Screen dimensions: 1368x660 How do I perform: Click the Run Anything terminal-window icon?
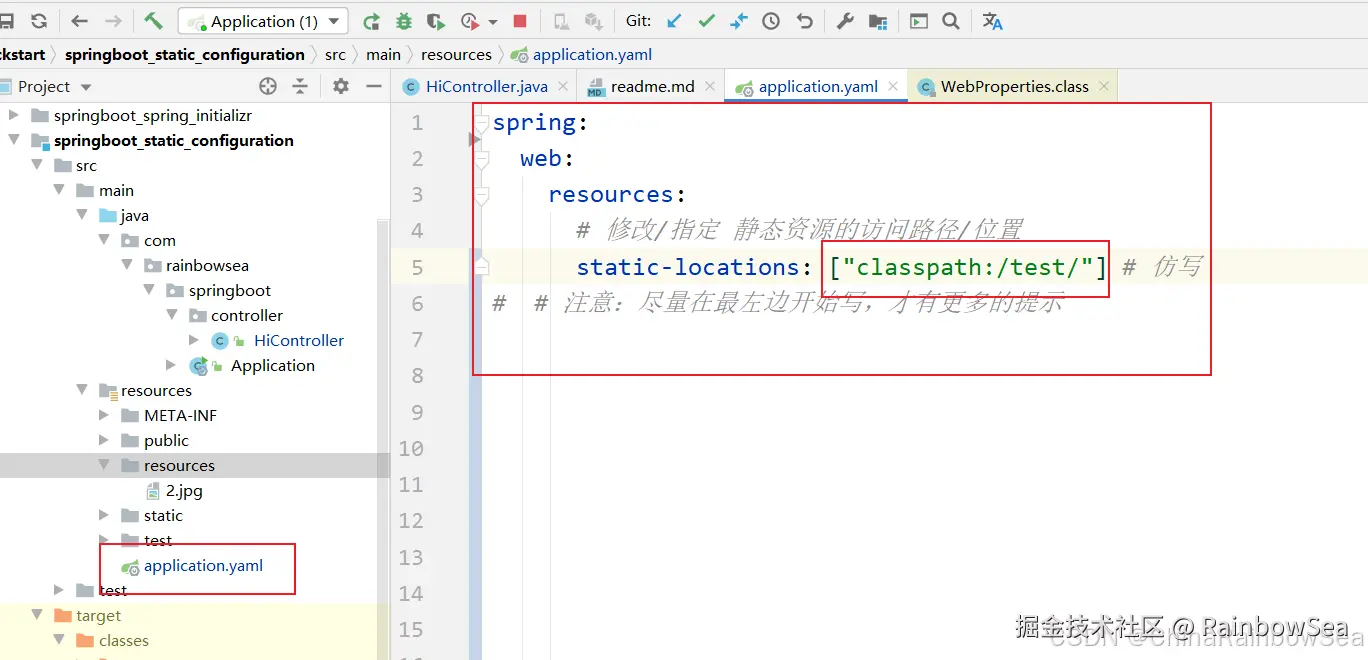click(x=918, y=21)
